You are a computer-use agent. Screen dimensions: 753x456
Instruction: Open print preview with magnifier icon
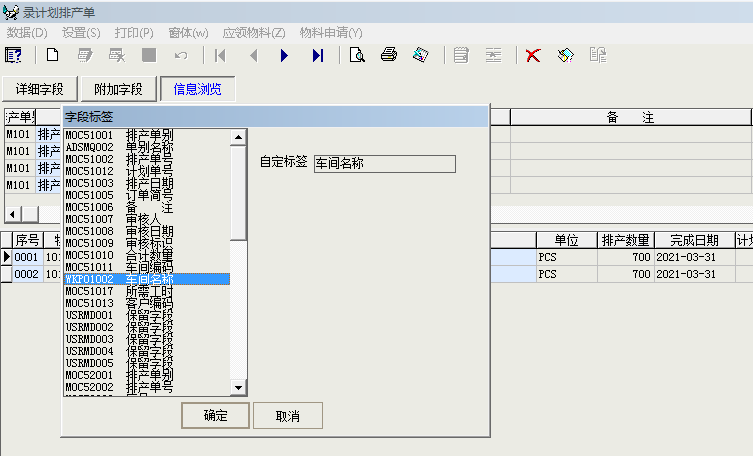pos(356,55)
